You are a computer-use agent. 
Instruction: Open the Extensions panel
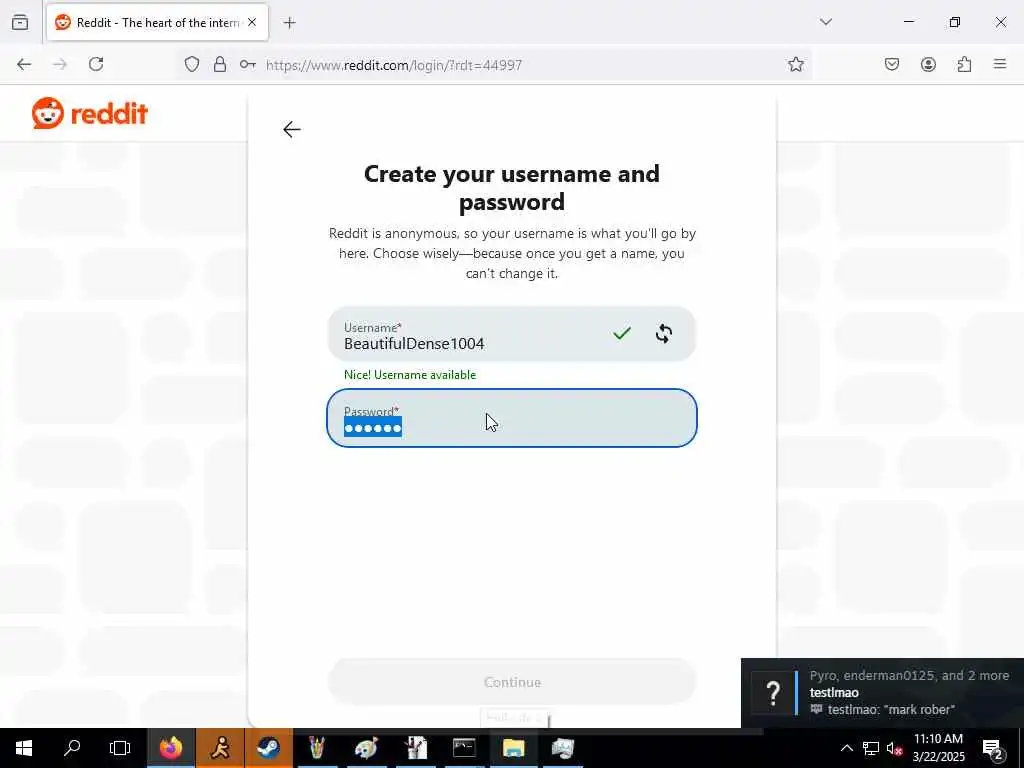964,64
